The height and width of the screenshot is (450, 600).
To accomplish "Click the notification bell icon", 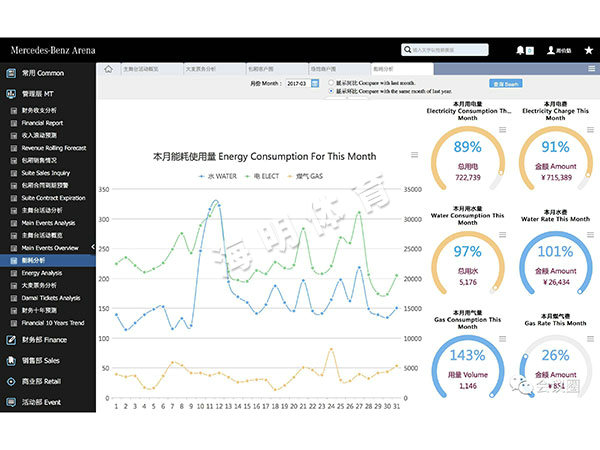I will (520, 49).
